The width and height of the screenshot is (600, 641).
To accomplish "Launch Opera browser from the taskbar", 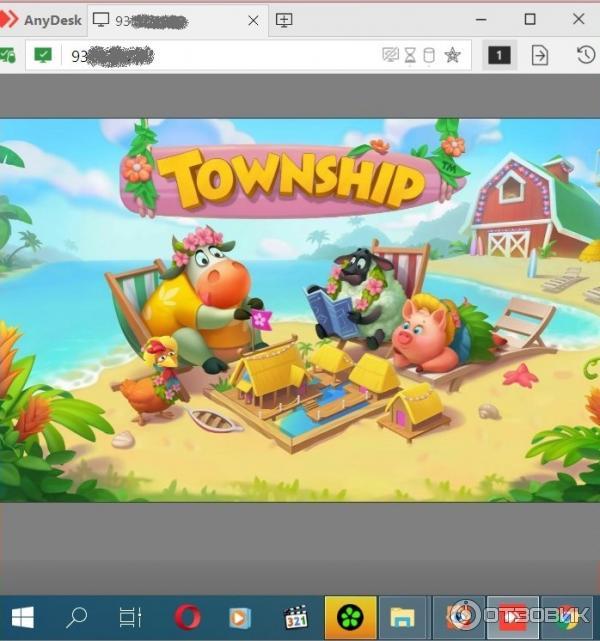I will point(187,617).
